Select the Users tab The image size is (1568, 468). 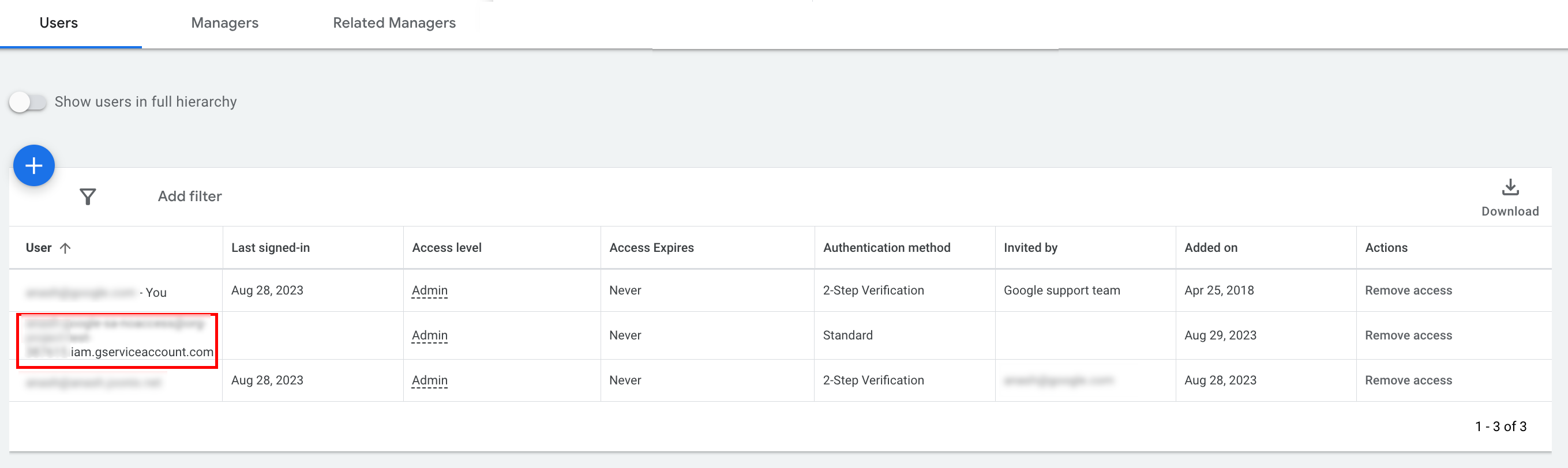click(58, 23)
